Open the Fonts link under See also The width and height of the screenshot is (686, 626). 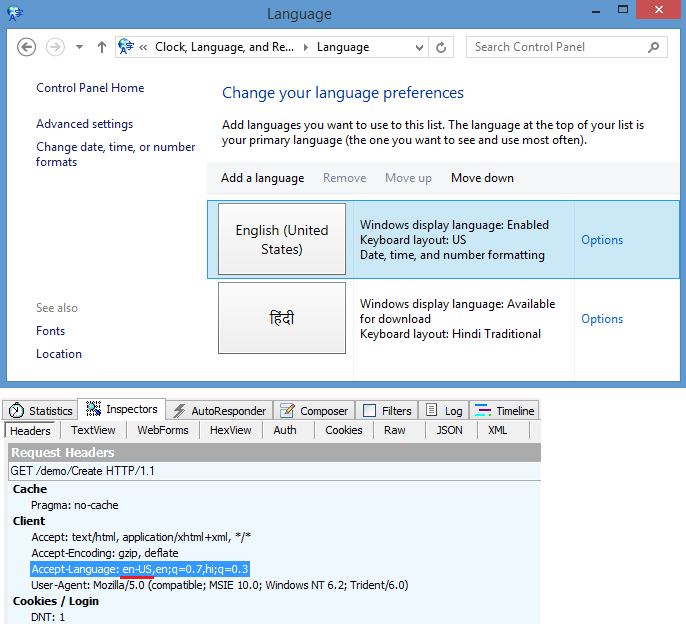pos(50,331)
